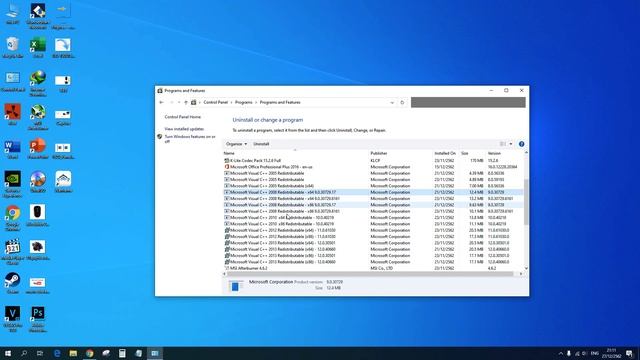Sort by the Version column header

[x=504, y=153]
